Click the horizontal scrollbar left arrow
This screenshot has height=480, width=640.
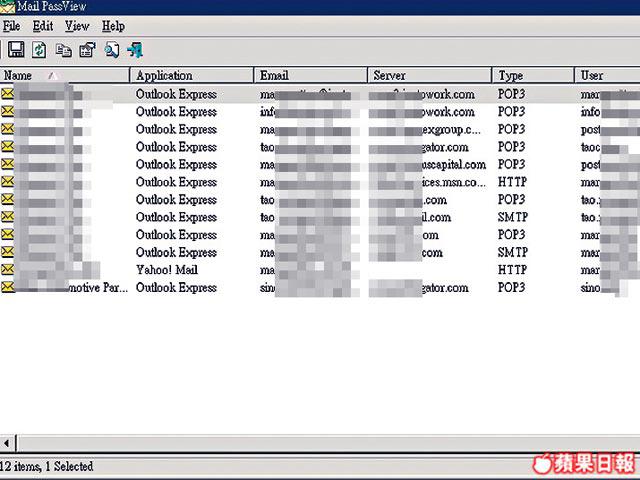pyautogui.click(x=7, y=443)
